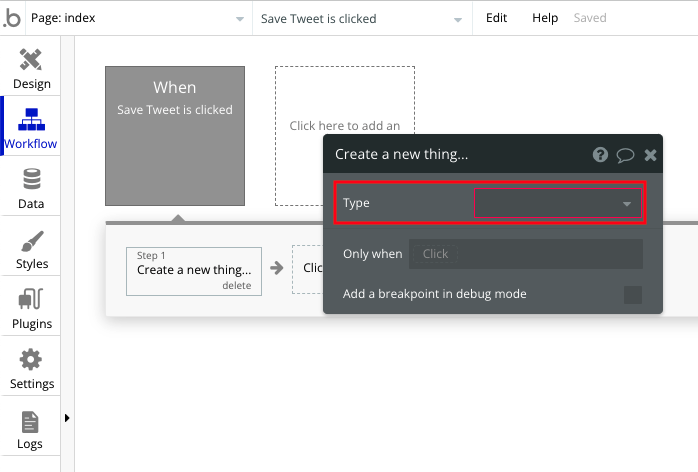Open the Edit menu

[x=496, y=18]
